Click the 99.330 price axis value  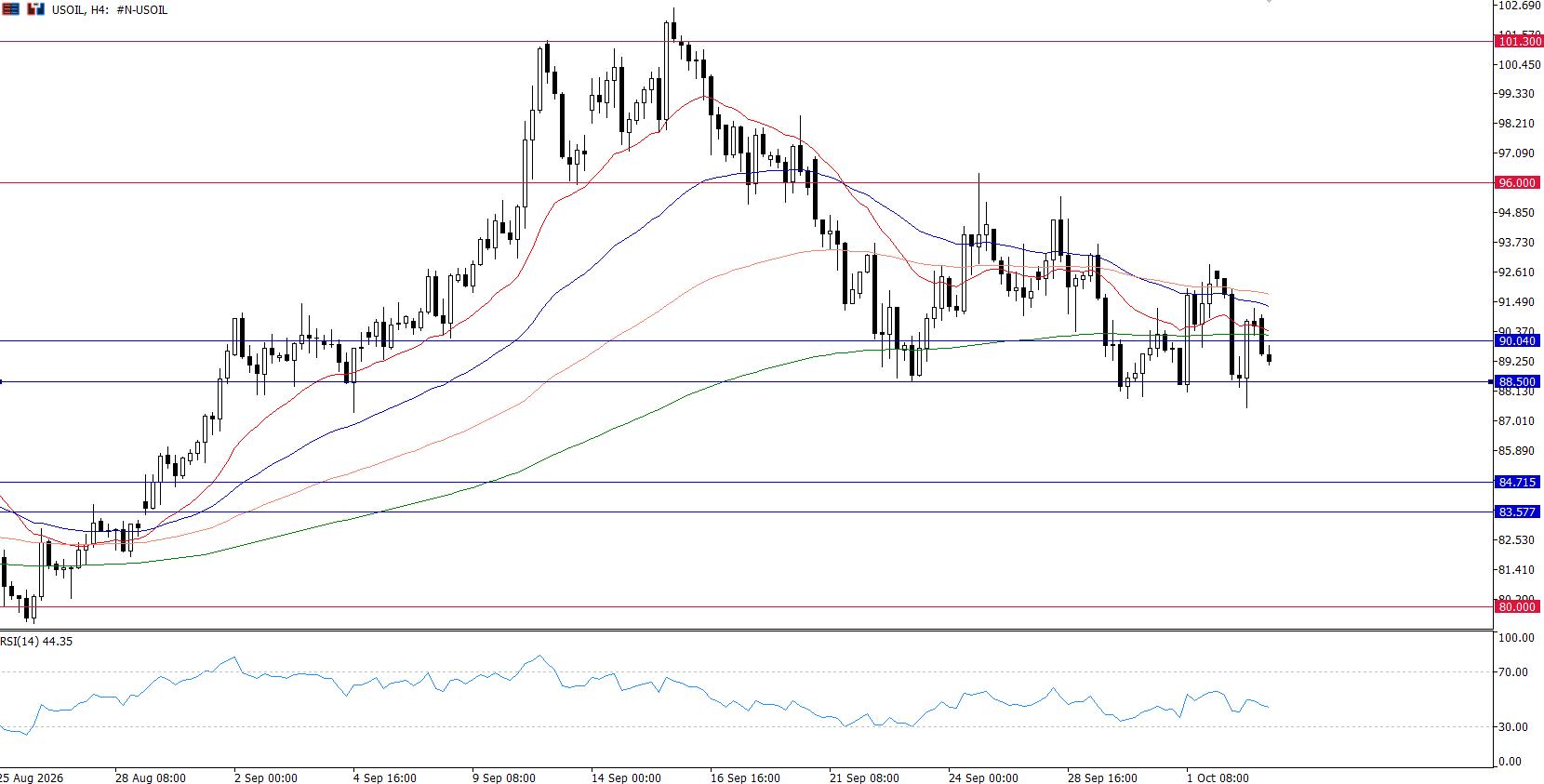tap(1517, 94)
